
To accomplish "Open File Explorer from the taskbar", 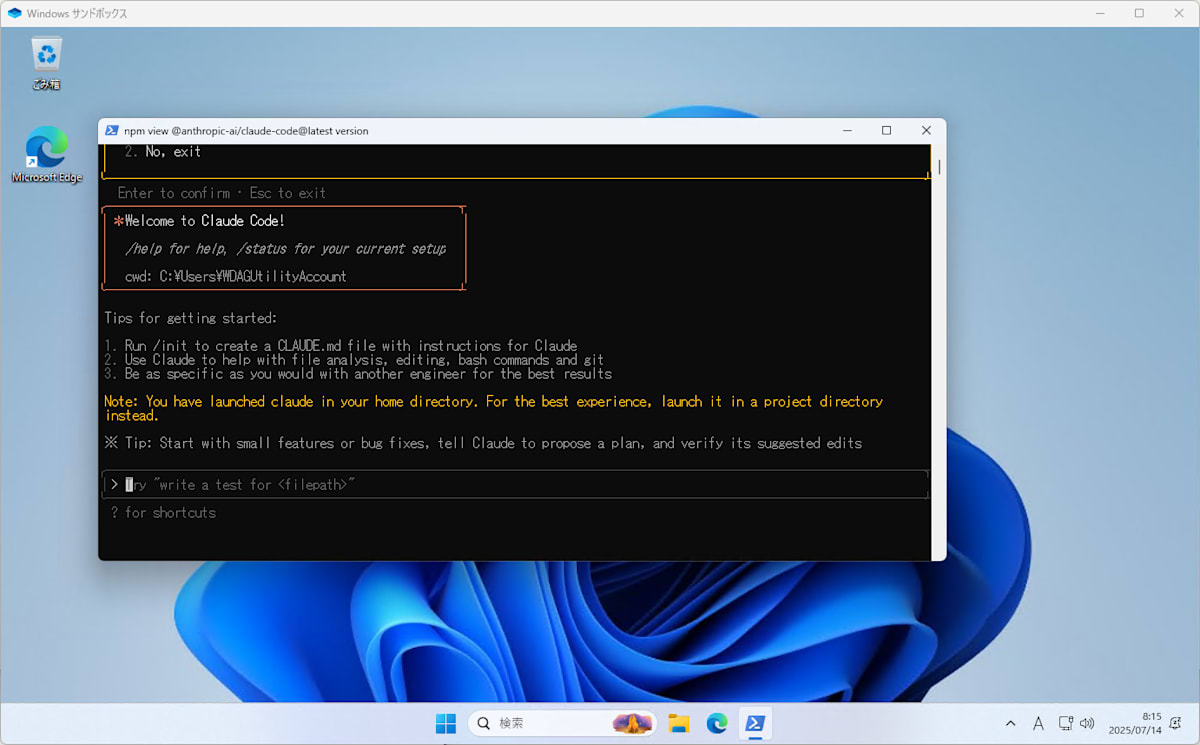I will 679,723.
